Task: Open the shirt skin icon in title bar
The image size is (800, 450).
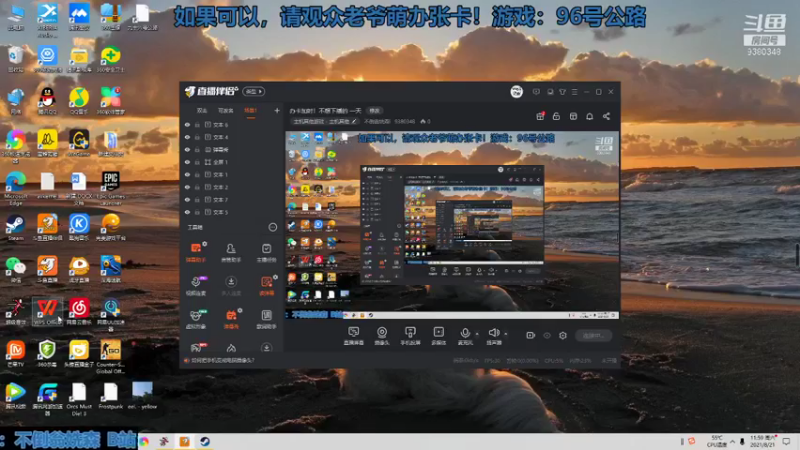Action: point(562,92)
